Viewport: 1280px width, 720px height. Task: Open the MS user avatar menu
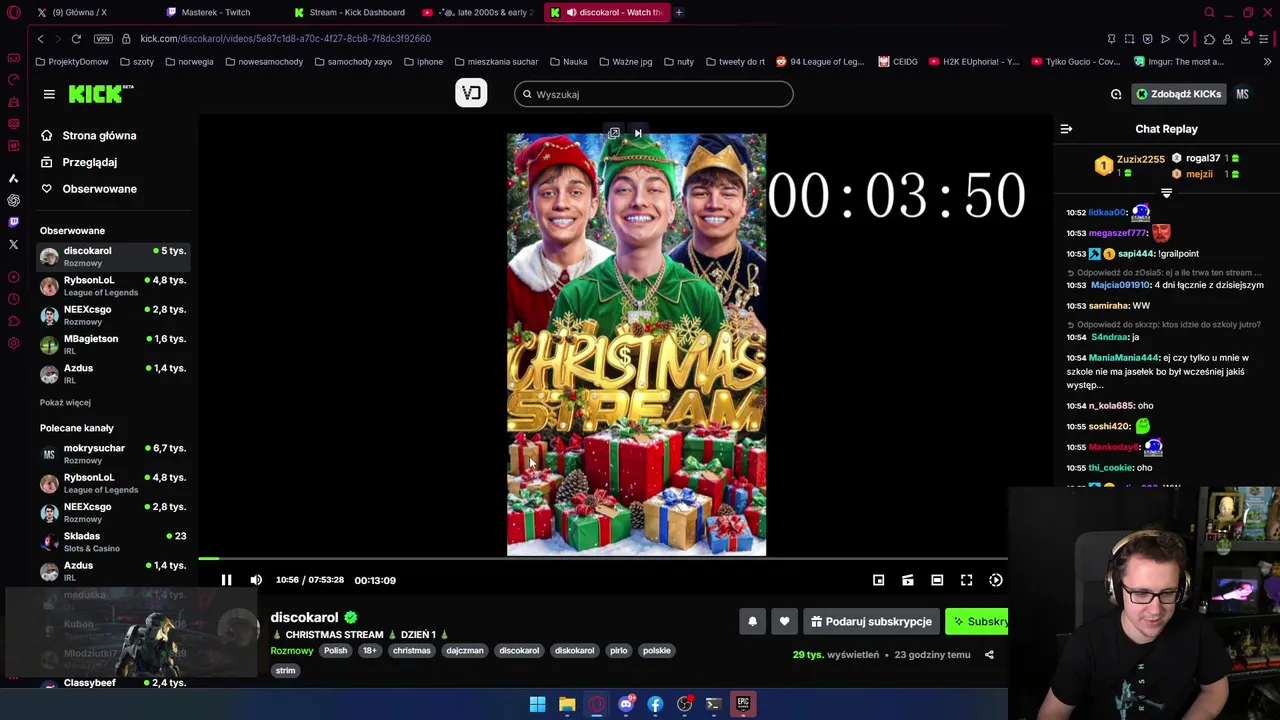pyautogui.click(x=1242, y=94)
